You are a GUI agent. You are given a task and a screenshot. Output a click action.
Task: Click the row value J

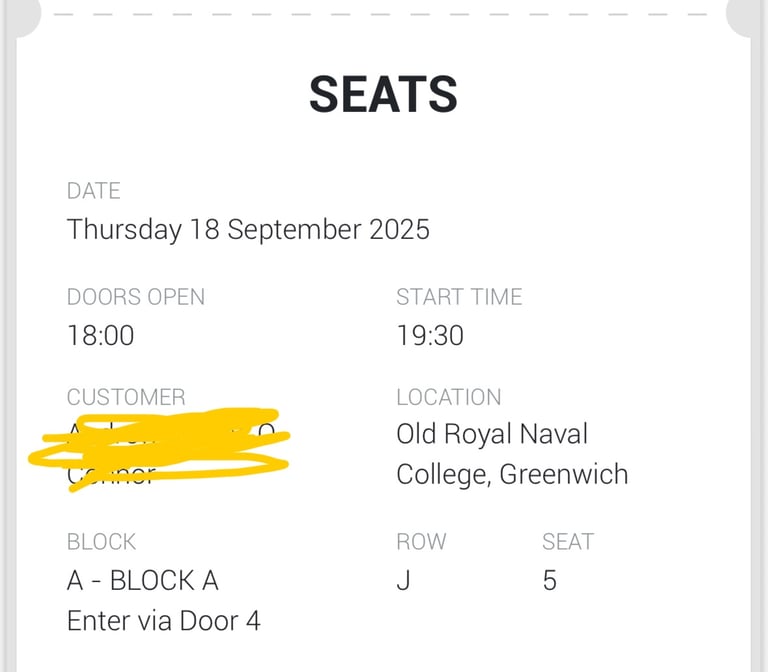(x=403, y=581)
